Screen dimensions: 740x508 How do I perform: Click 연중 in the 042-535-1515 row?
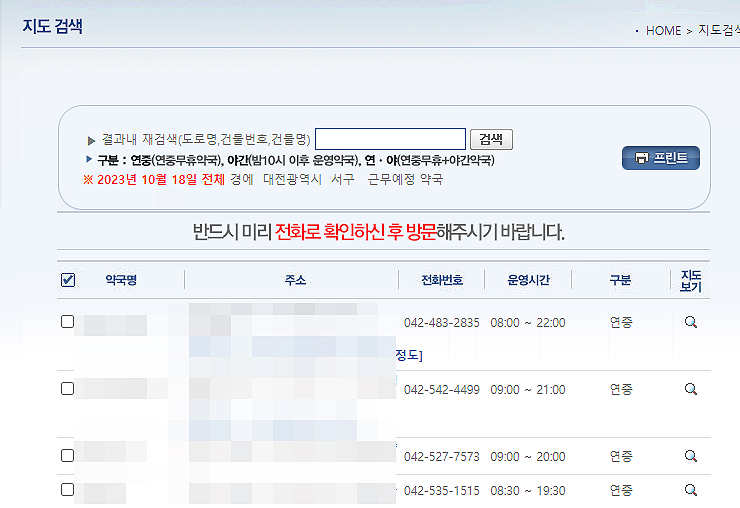[x=621, y=491]
